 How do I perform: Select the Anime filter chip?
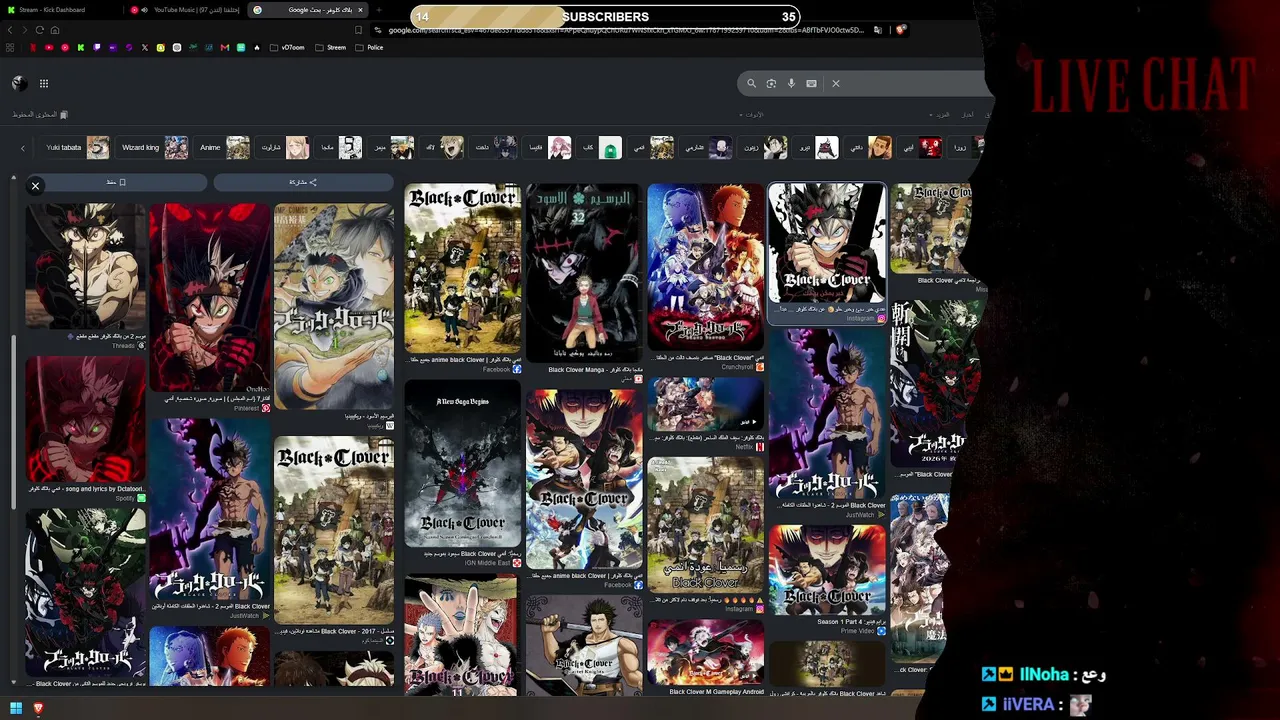(x=224, y=148)
